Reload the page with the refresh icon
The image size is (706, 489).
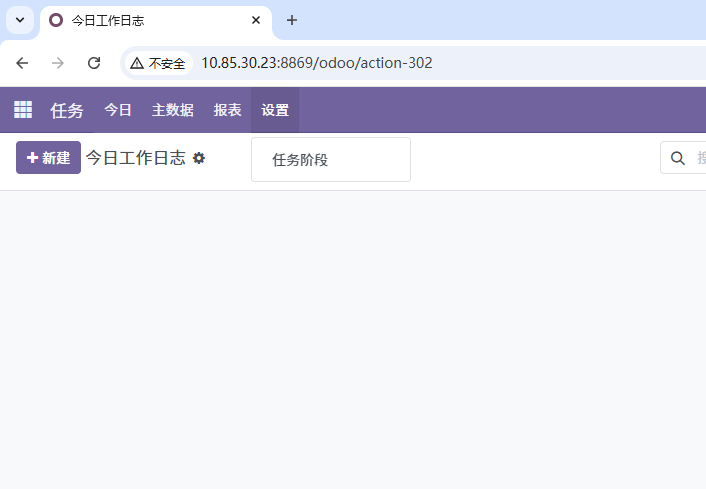click(94, 63)
